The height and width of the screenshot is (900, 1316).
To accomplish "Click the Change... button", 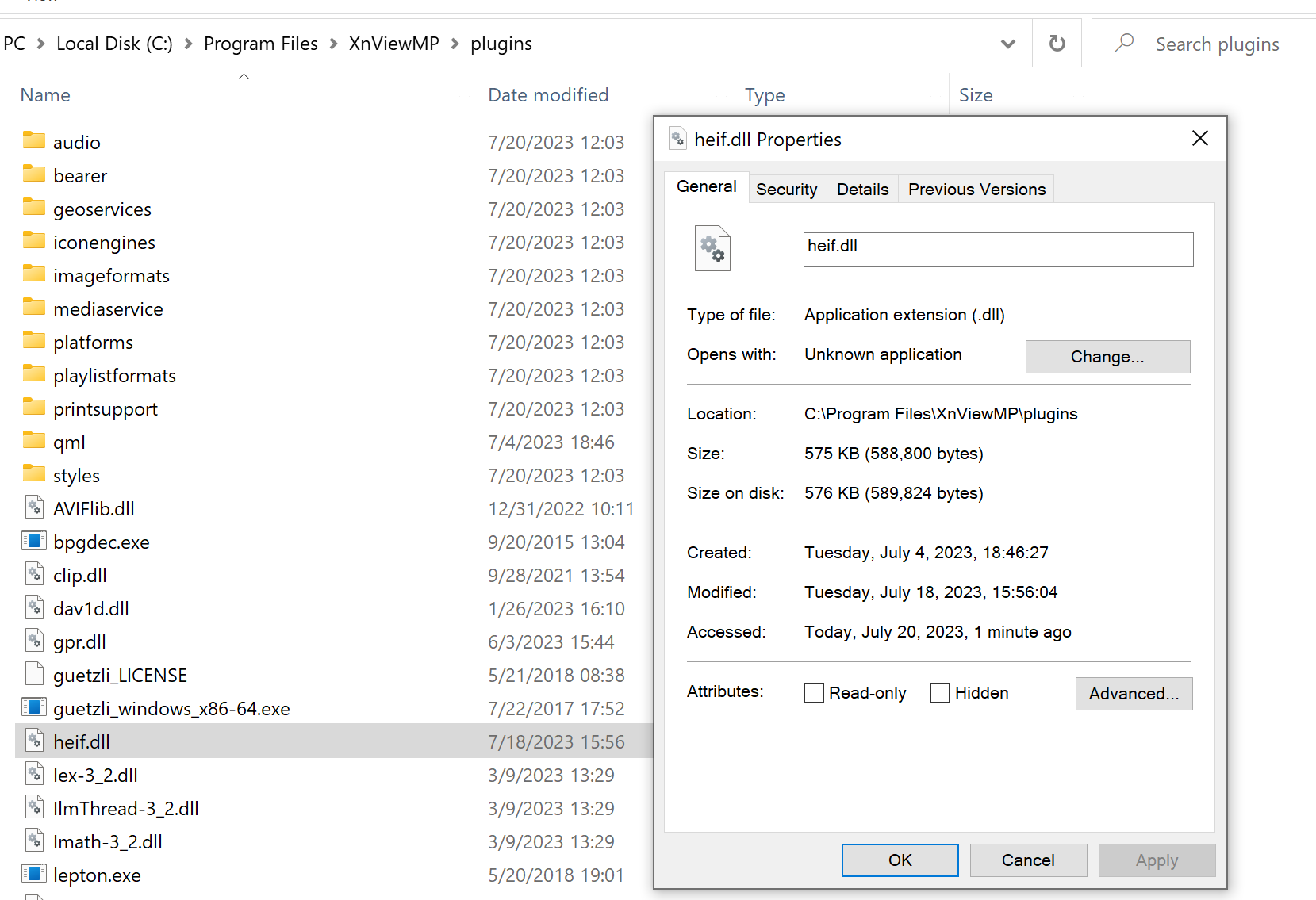I will (x=1107, y=357).
